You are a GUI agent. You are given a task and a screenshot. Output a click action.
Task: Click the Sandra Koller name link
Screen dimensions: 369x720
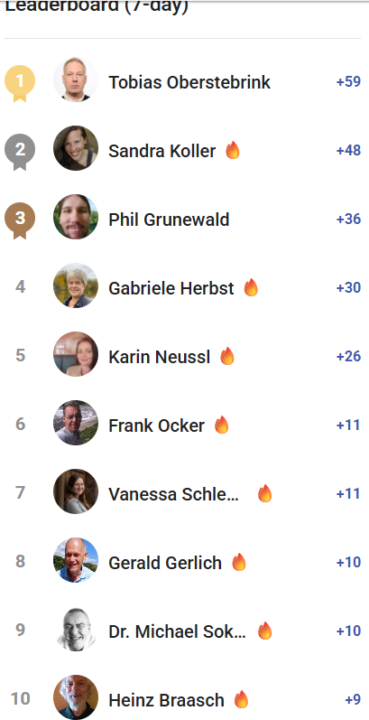click(x=162, y=151)
